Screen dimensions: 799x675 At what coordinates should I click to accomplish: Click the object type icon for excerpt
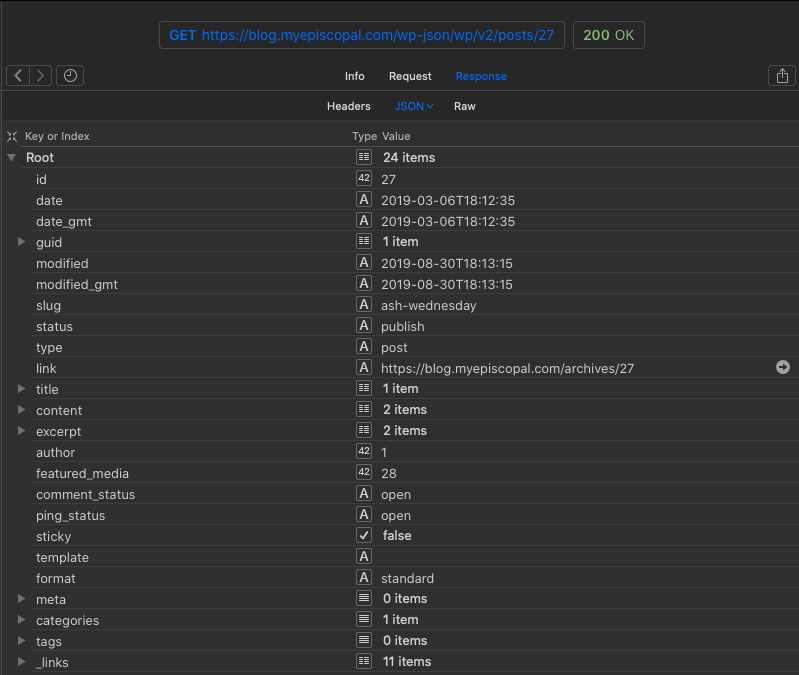[x=364, y=430]
